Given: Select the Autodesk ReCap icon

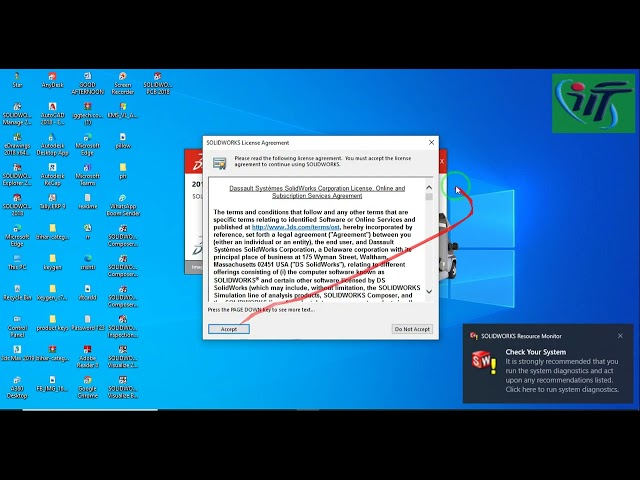Looking at the screenshot, I should pos(52,174).
